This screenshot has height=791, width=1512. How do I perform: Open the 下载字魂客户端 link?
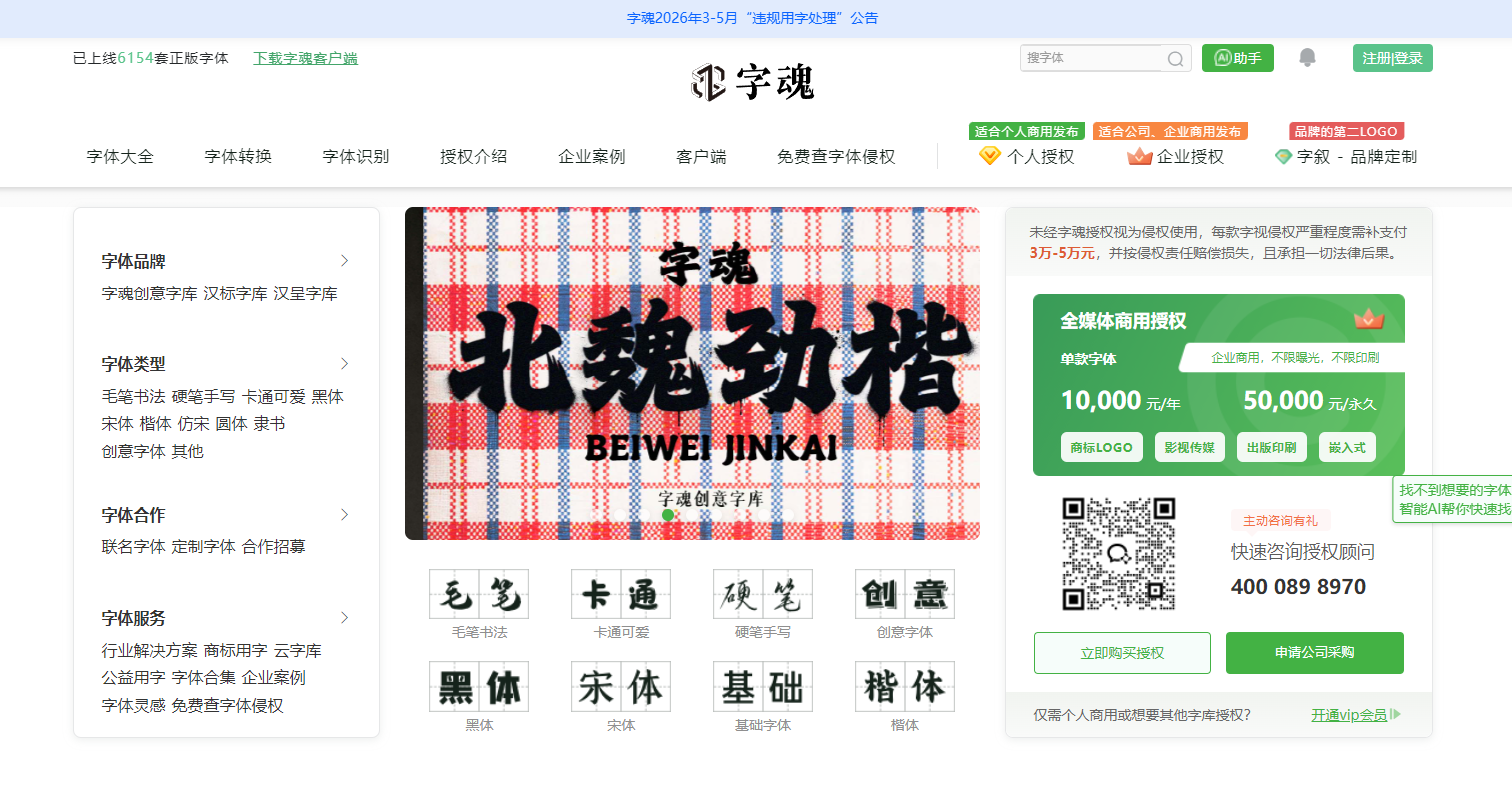click(x=305, y=58)
